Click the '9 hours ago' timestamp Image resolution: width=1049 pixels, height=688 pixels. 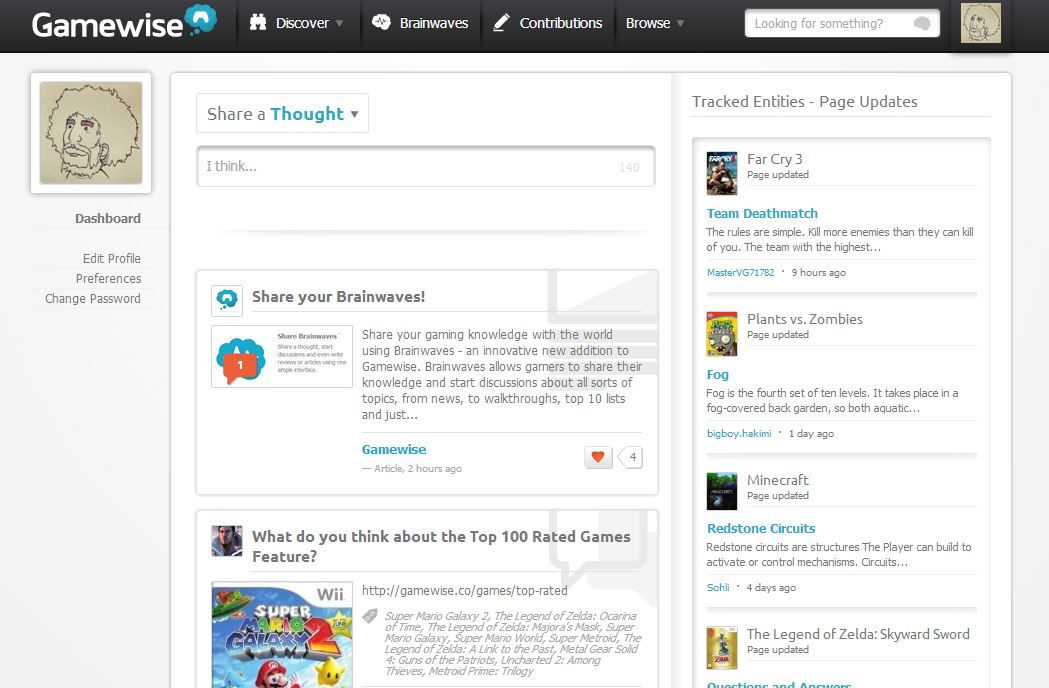pos(818,272)
